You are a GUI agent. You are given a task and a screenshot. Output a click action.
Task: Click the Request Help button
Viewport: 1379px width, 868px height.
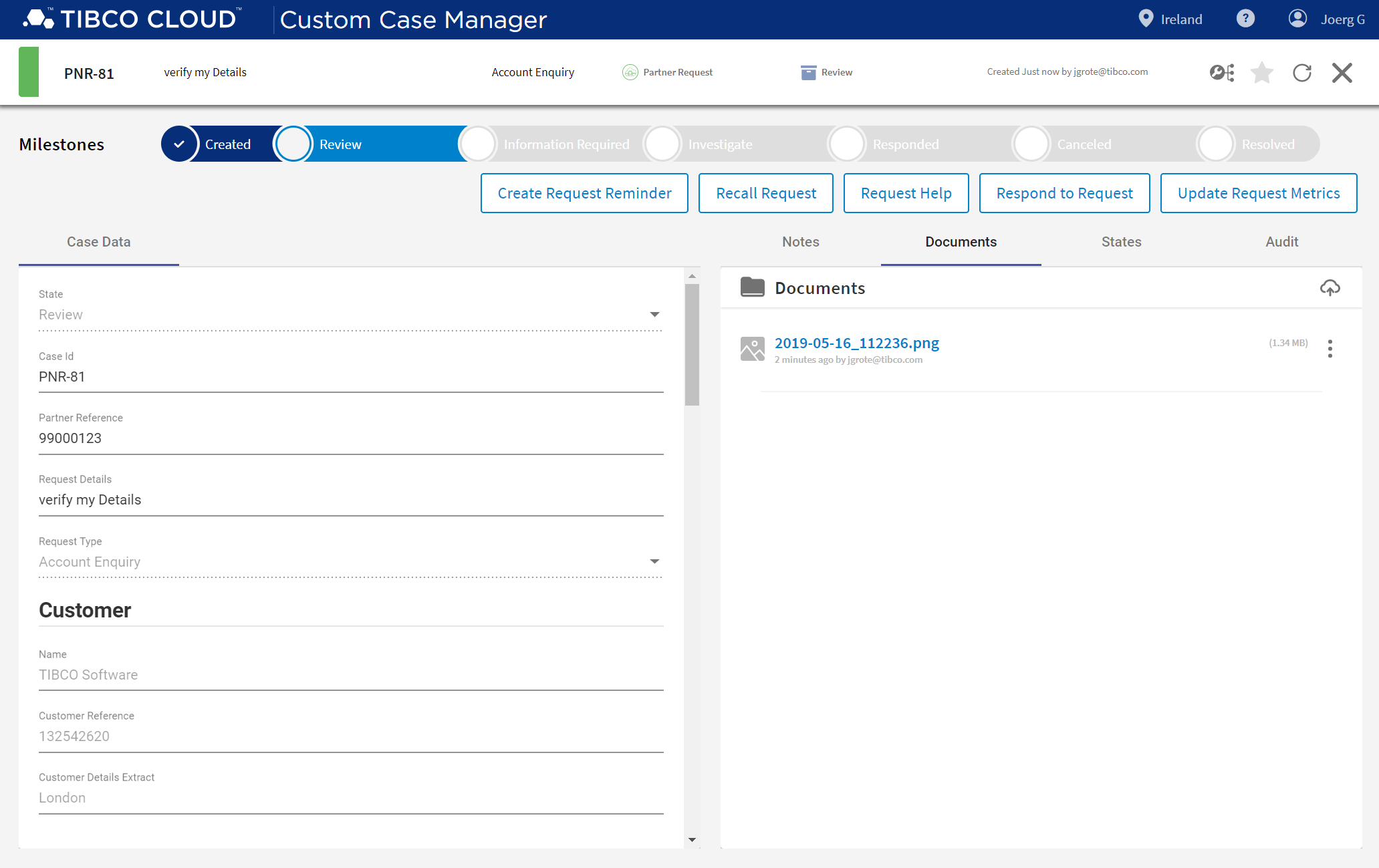(906, 193)
